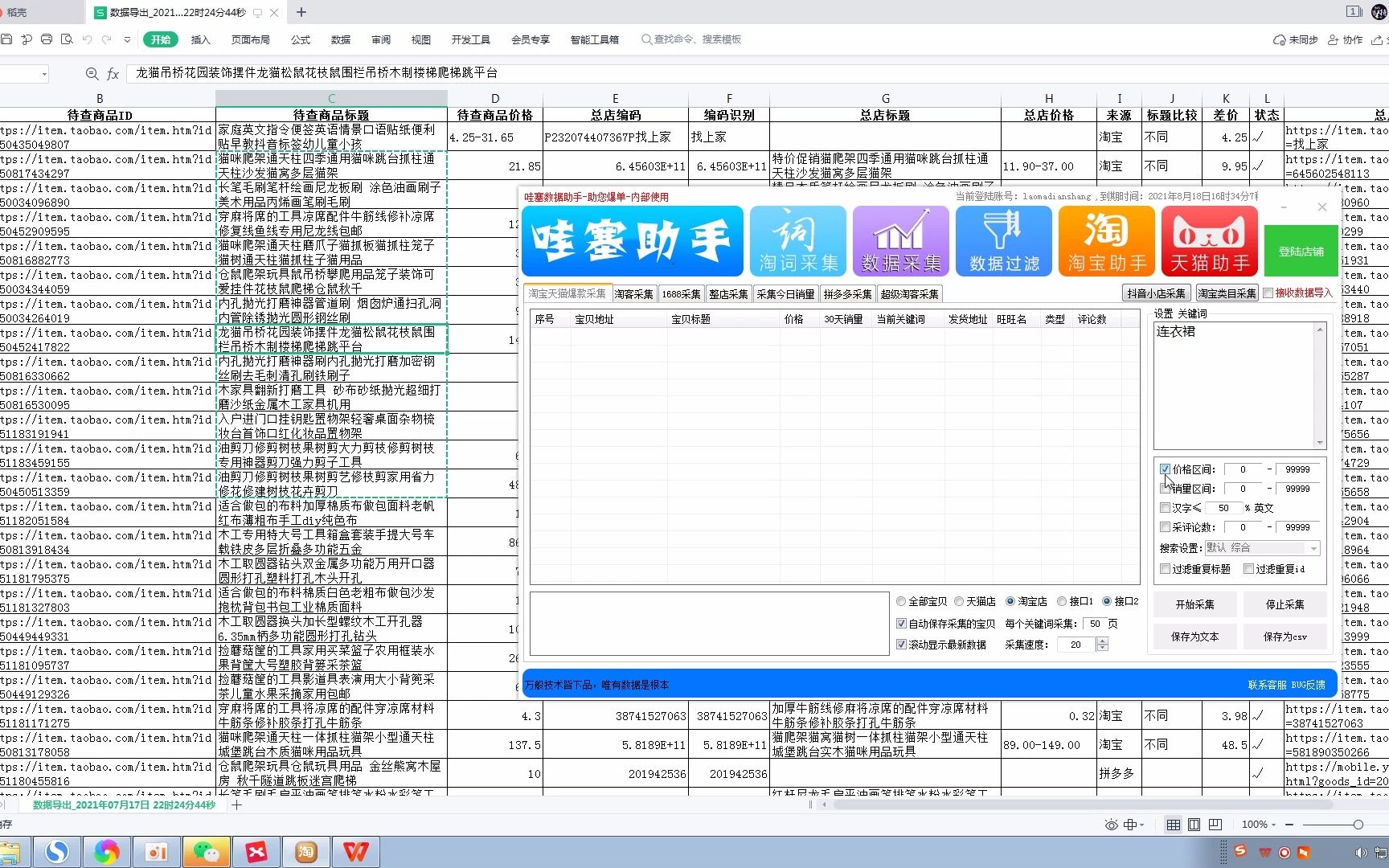Open the WPS taskbar icon
Image resolution: width=1389 pixels, height=868 pixels.
point(355,852)
